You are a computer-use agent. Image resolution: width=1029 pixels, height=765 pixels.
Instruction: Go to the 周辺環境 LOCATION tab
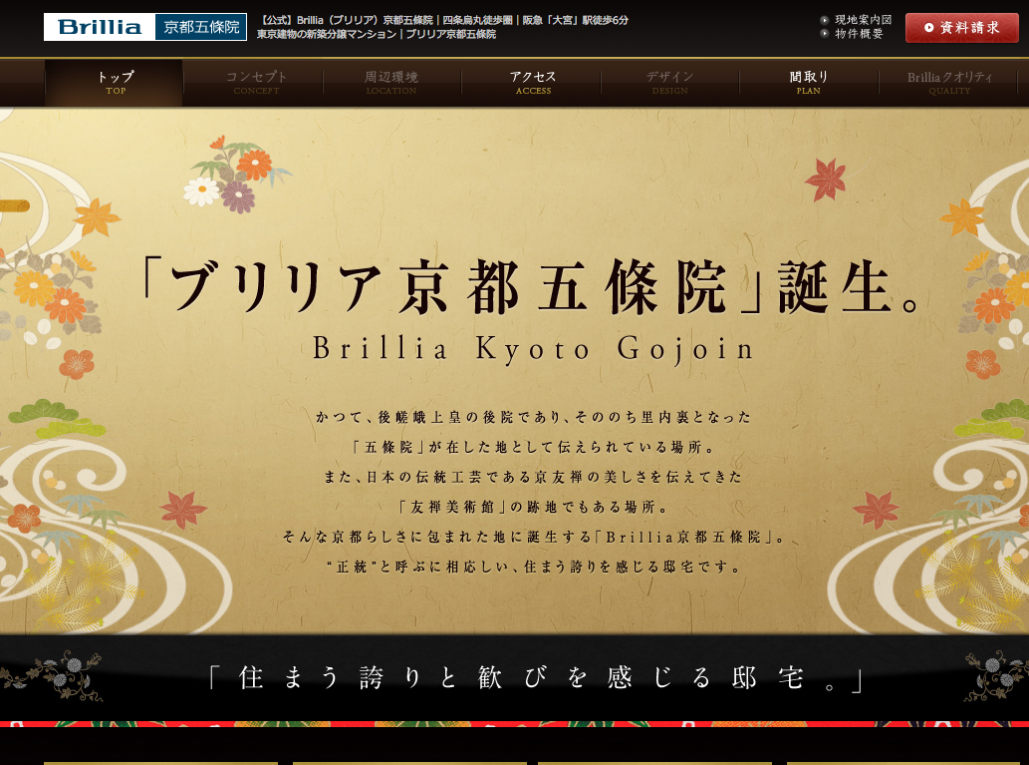[391, 83]
